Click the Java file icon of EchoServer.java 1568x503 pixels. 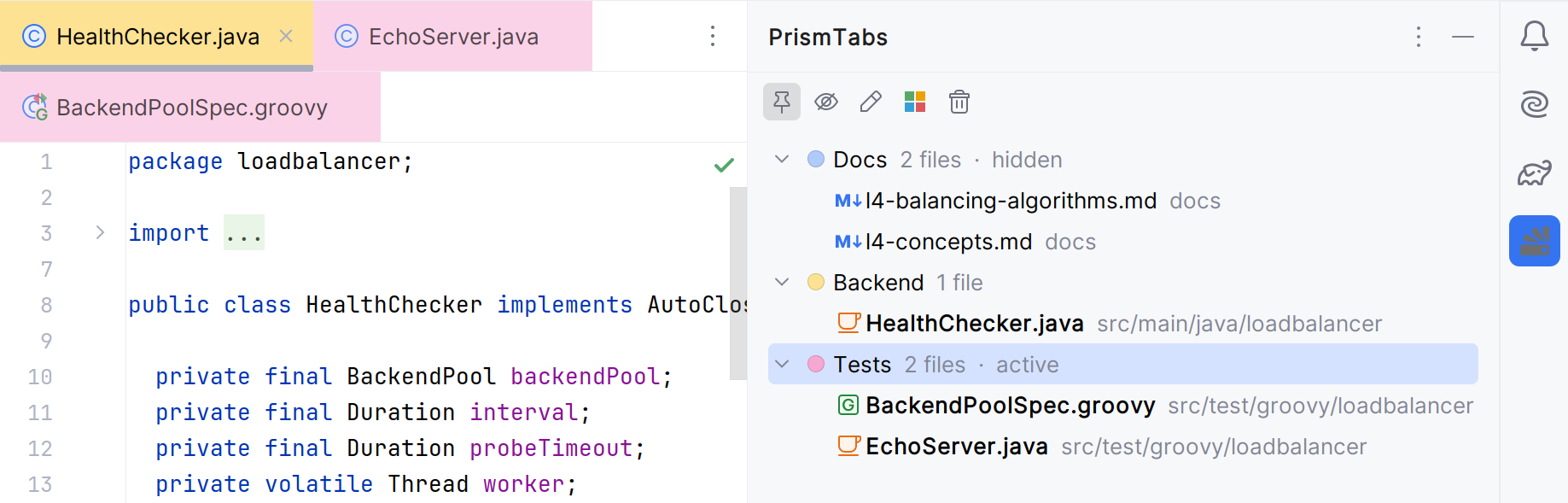pos(848,446)
